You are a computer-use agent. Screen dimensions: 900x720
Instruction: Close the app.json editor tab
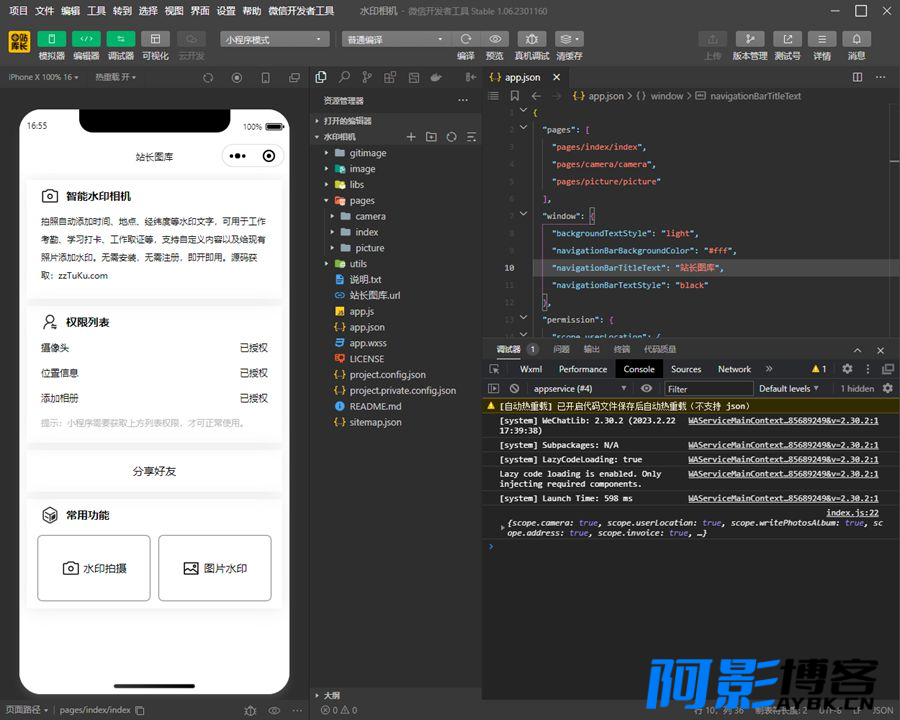click(x=556, y=77)
